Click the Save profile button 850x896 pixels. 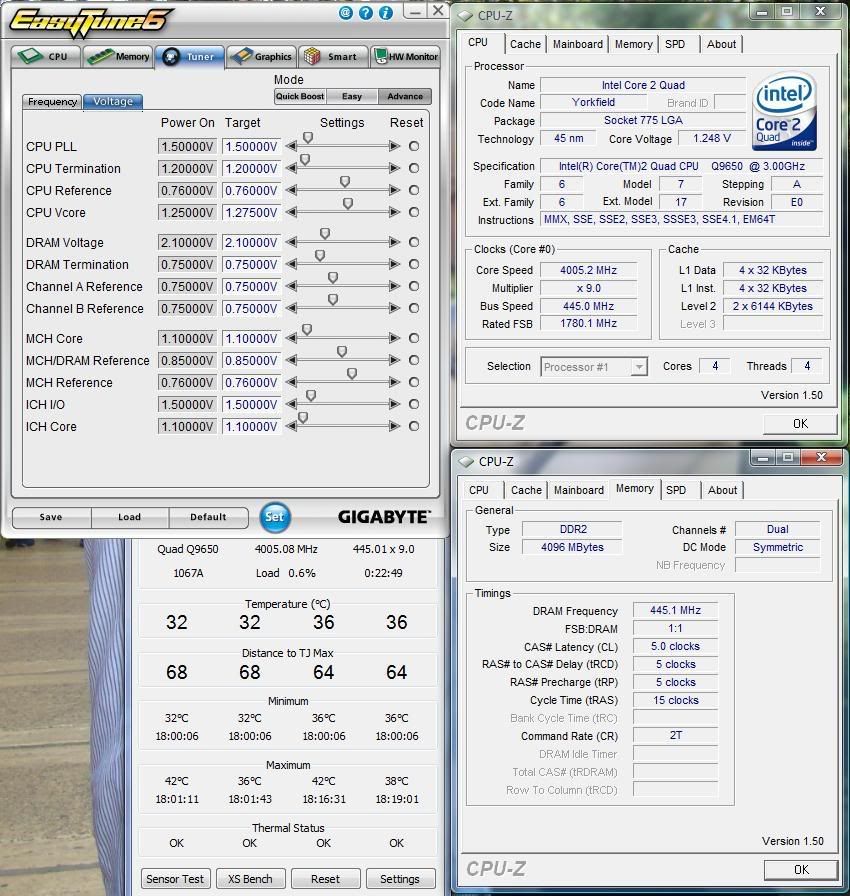51,517
